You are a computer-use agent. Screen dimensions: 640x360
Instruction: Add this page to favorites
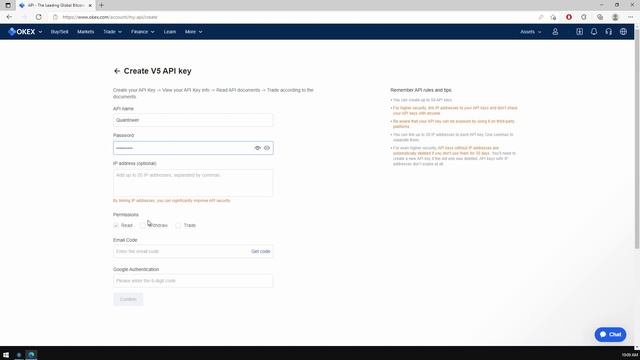point(553,17)
